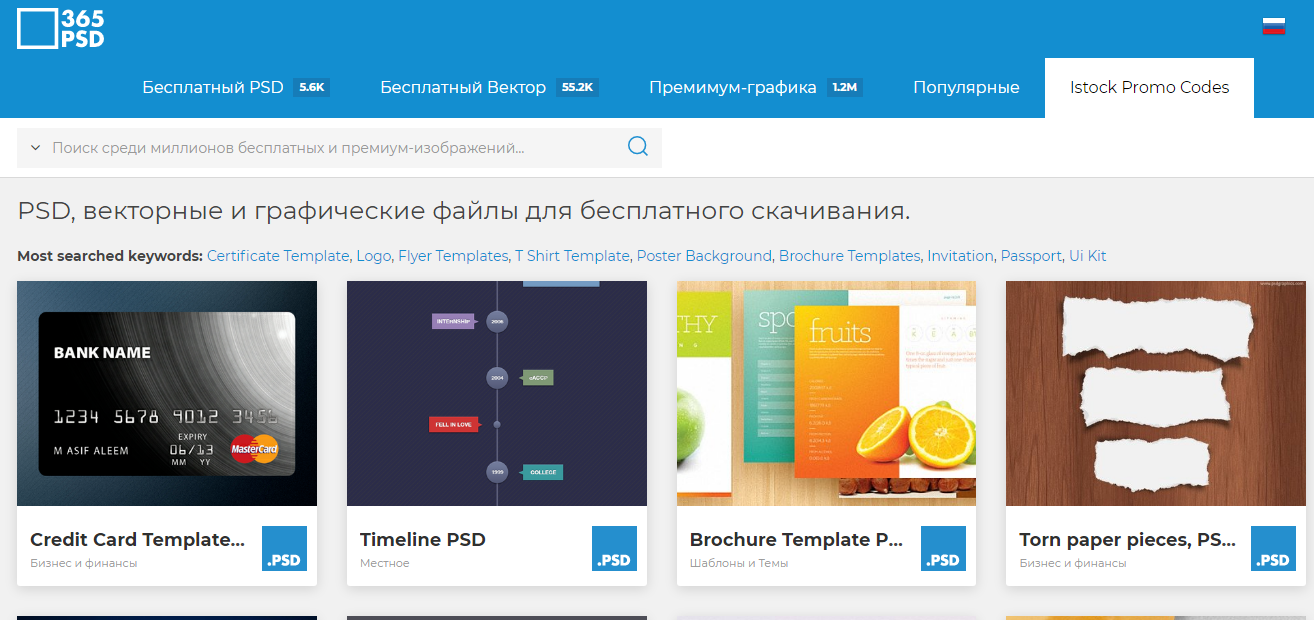Select Бесплатный Вектор from the navigation

[462, 87]
